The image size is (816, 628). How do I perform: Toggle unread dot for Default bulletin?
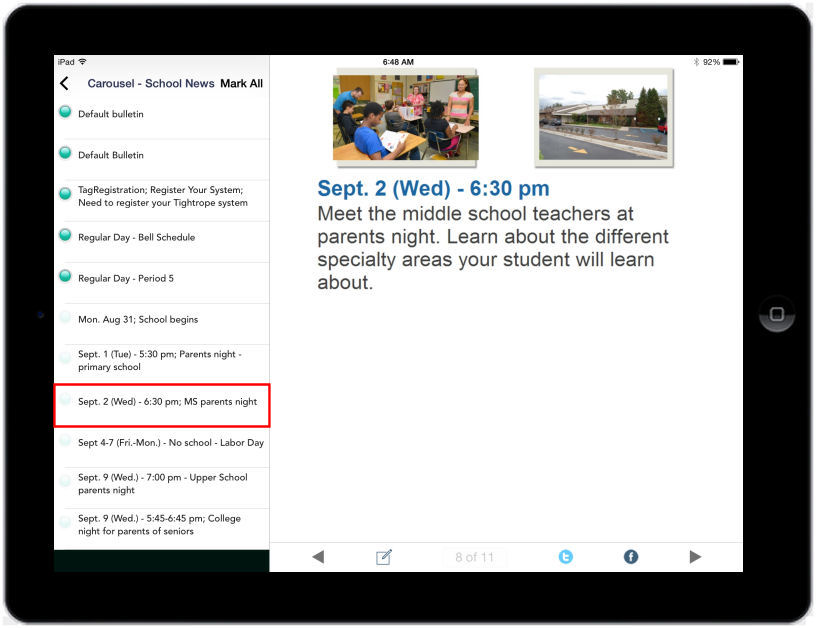click(x=65, y=112)
